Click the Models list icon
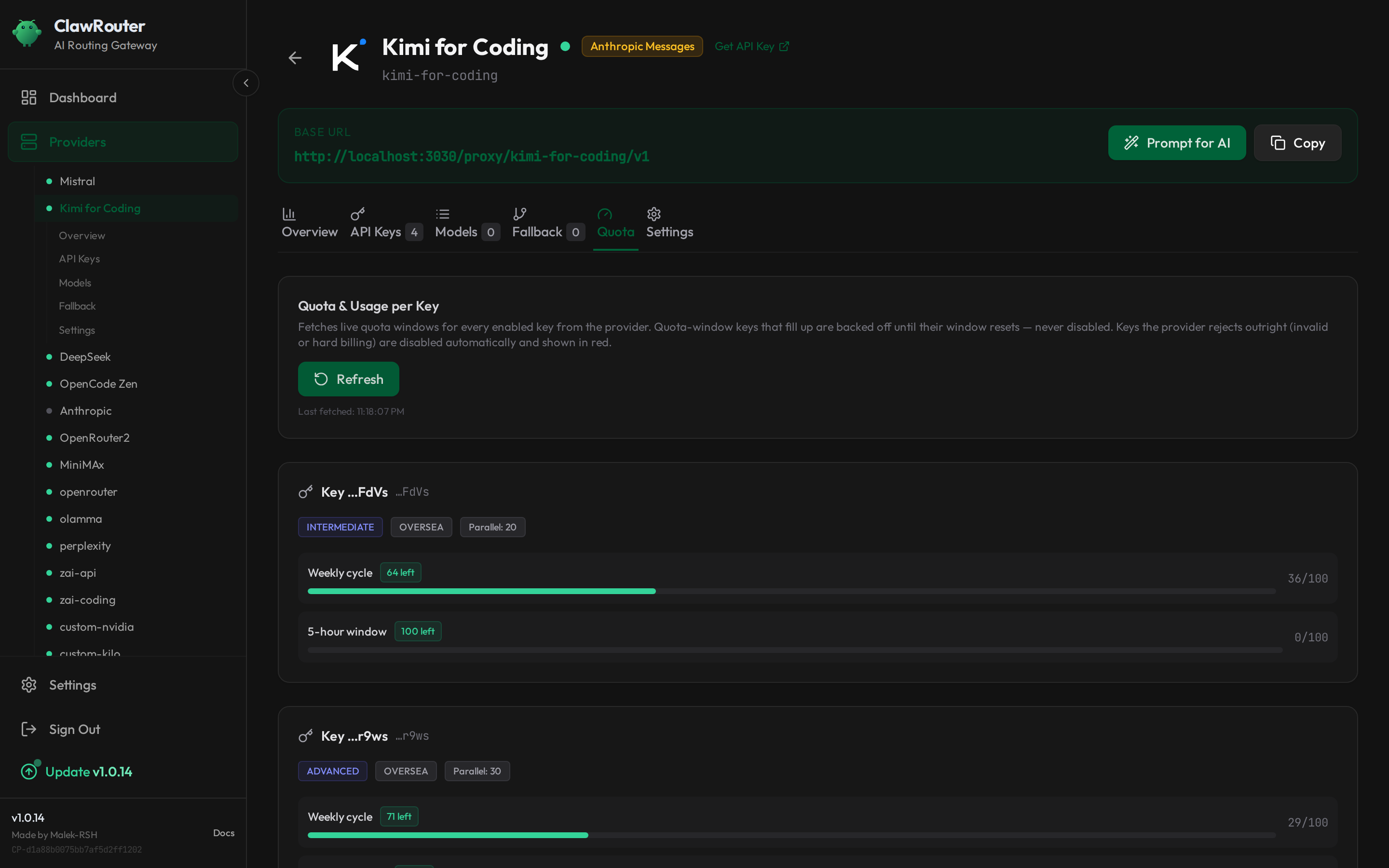The image size is (1389, 868). (442, 214)
